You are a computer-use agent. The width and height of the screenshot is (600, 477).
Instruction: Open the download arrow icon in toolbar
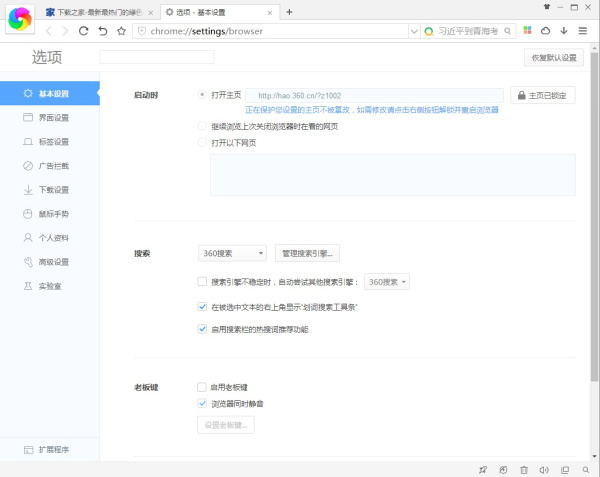click(564, 31)
